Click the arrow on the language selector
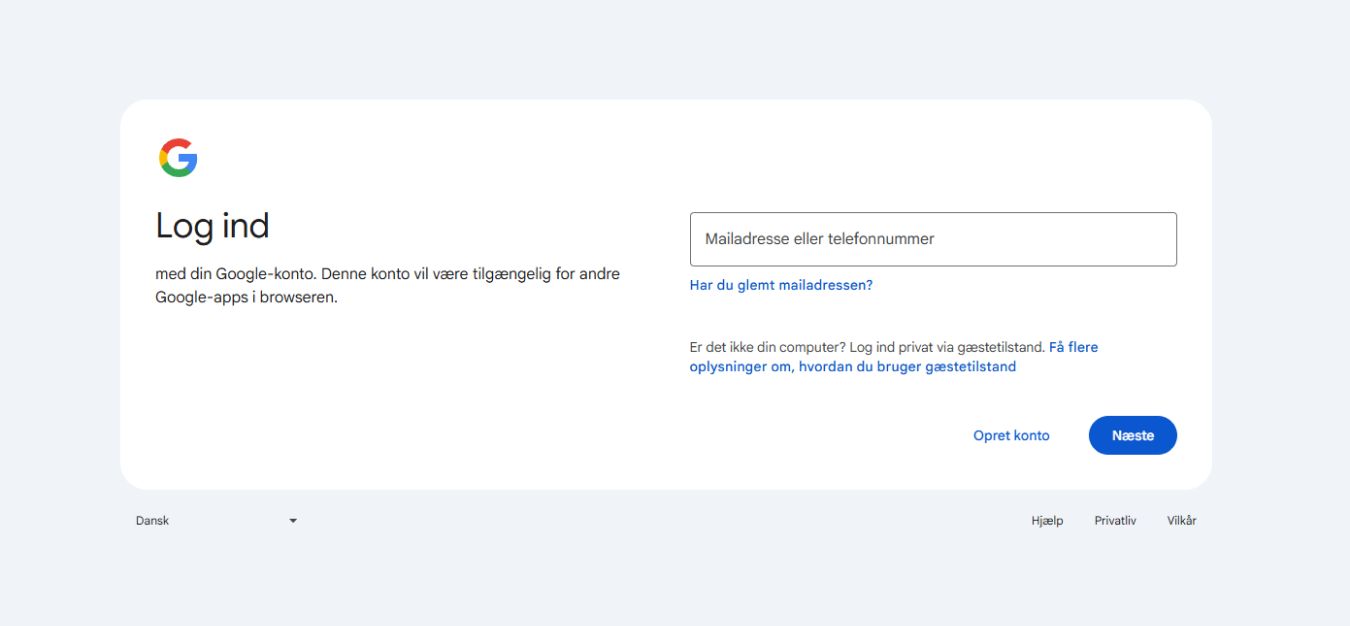Screen dimensions: 1350x626 293,521
